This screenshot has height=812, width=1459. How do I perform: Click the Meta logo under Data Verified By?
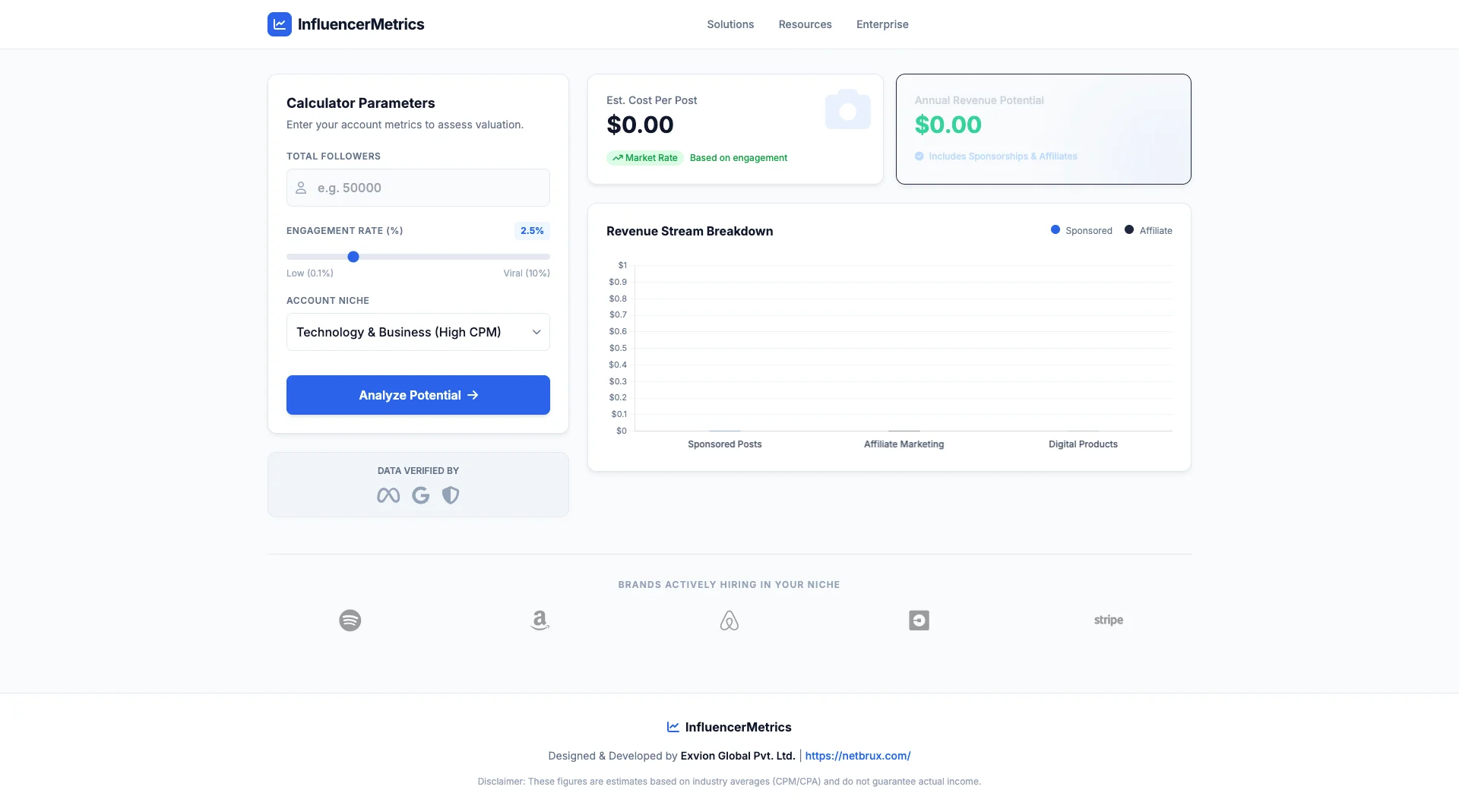388,495
